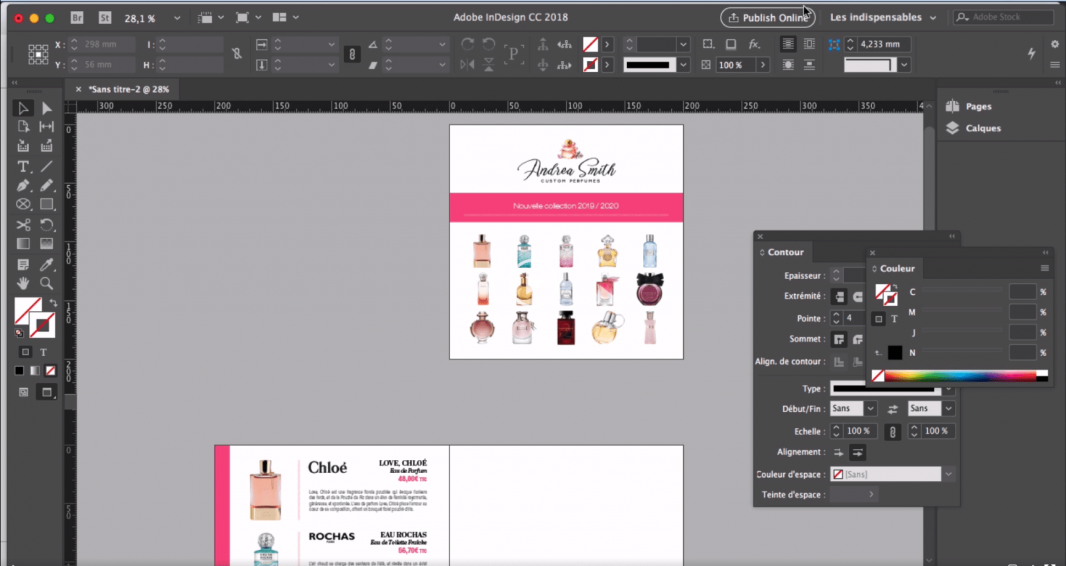Image resolution: width=1066 pixels, height=566 pixels.
Task: Open Adobe Stock with the St icon
Action: pos(104,18)
